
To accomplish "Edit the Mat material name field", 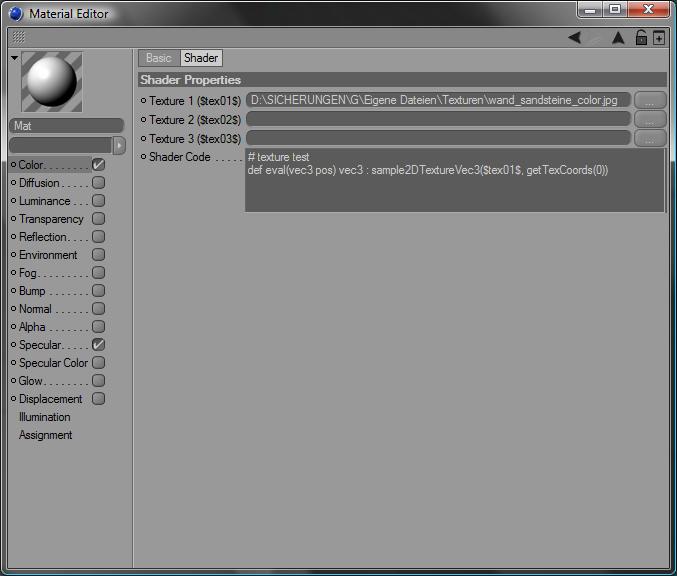I will 66,126.
